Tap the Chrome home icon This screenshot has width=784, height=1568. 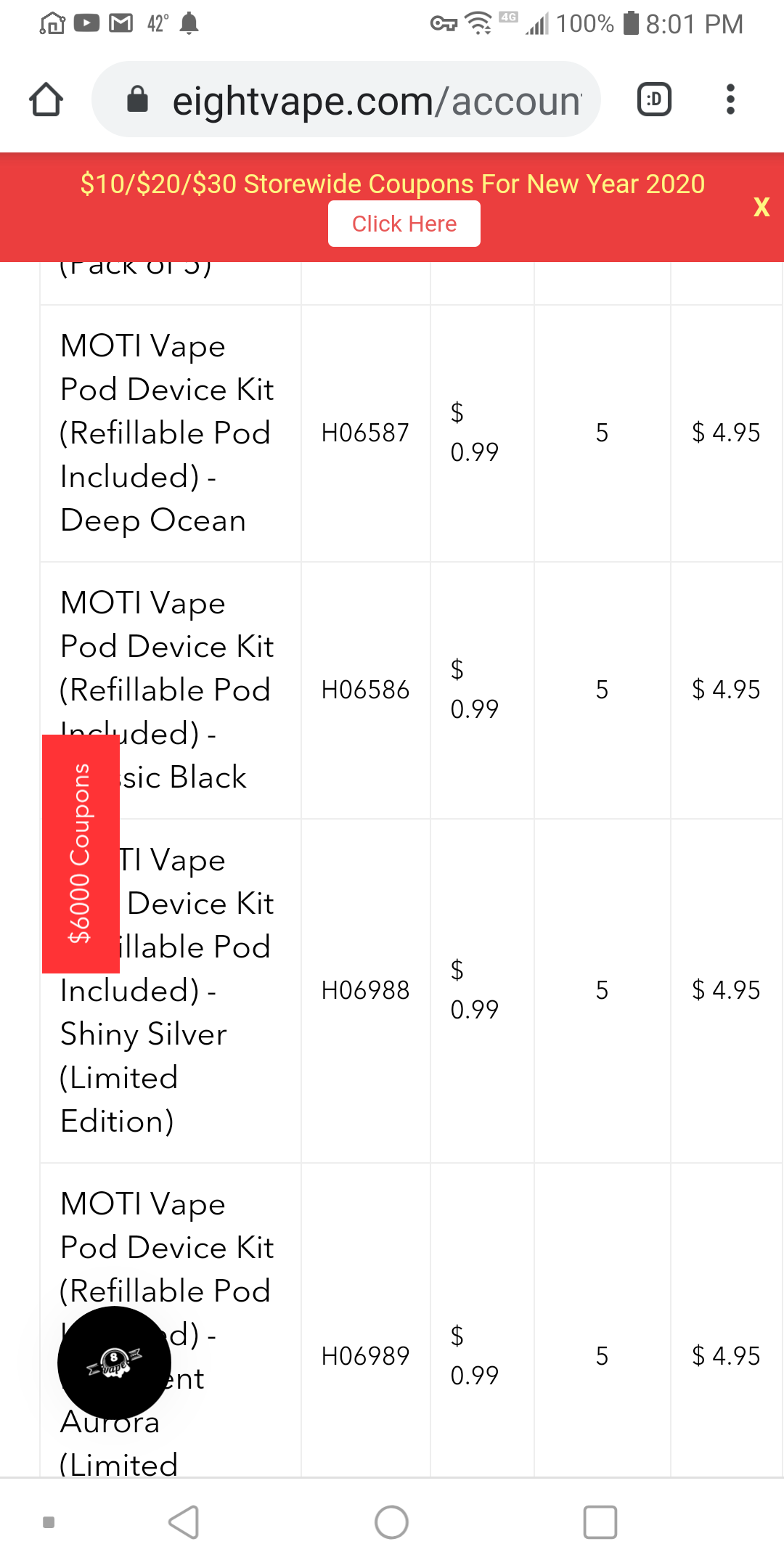(46, 99)
